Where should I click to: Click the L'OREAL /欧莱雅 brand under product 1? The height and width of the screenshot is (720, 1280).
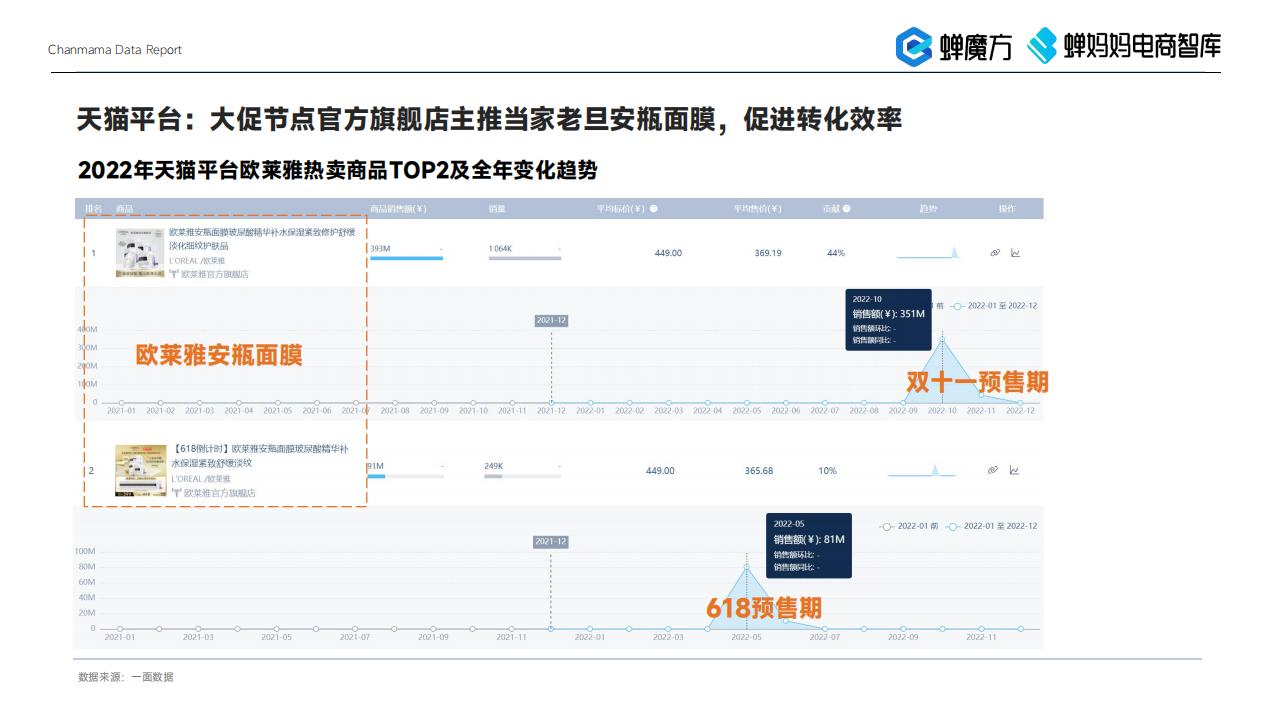197,260
